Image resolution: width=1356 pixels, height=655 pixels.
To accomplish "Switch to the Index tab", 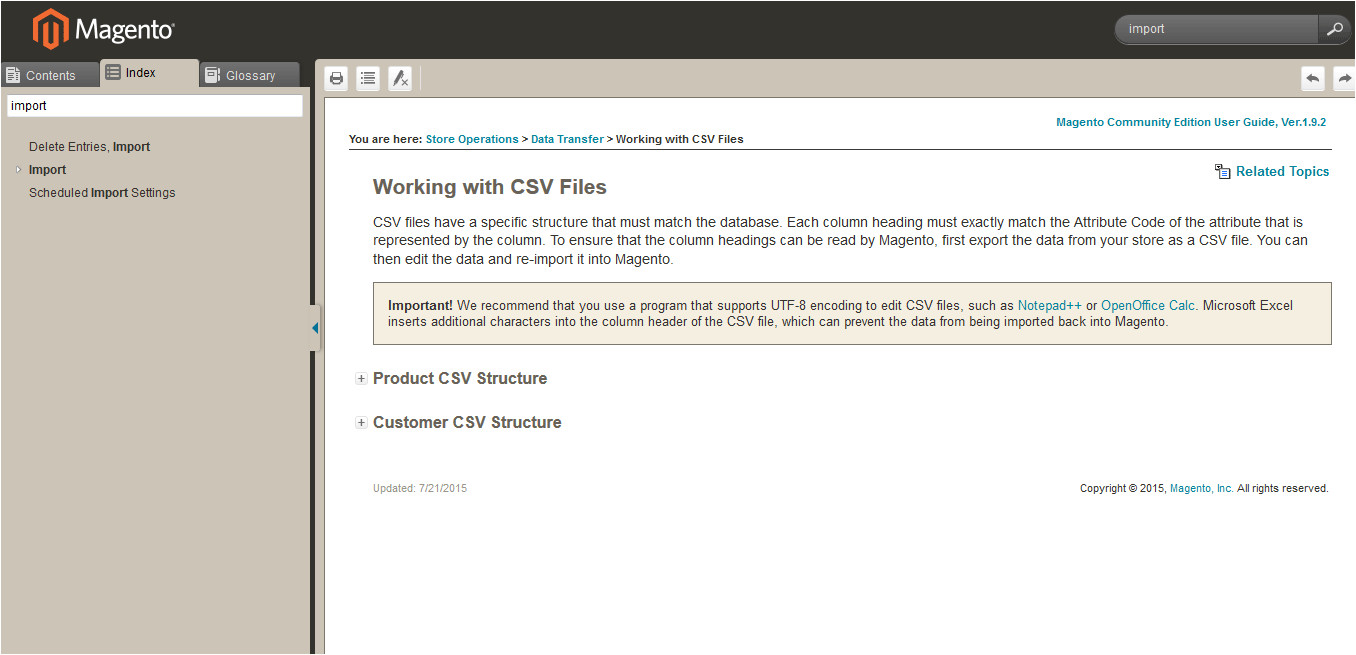I will (149, 72).
